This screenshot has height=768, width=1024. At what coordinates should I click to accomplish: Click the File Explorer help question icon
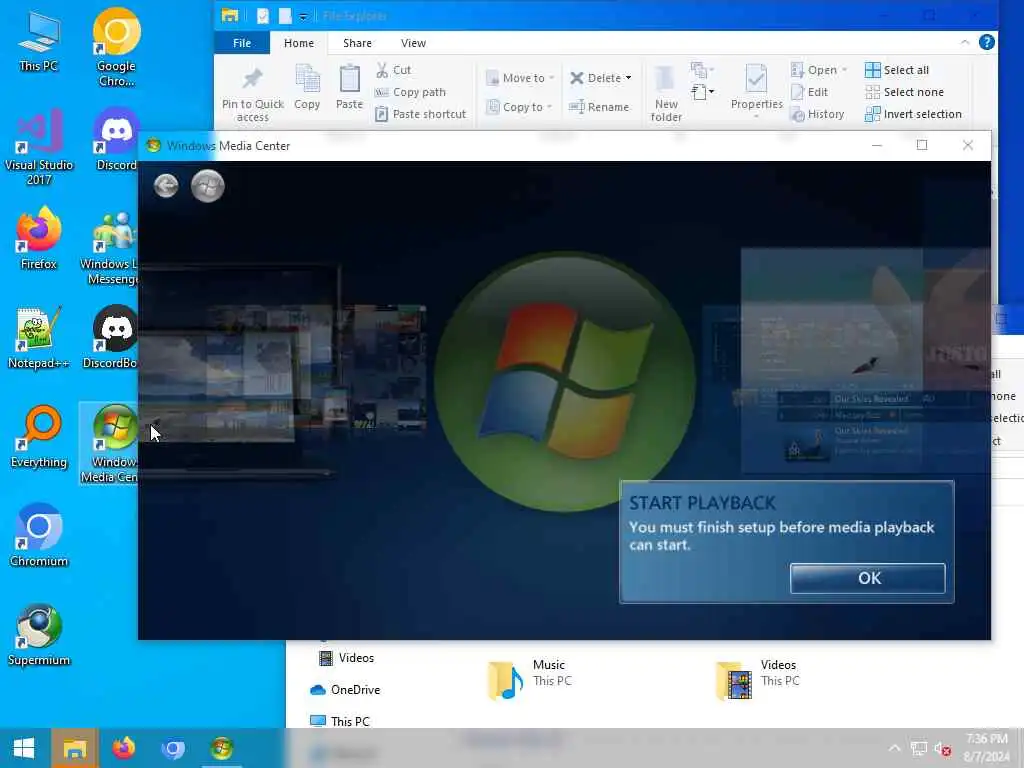[986, 42]
